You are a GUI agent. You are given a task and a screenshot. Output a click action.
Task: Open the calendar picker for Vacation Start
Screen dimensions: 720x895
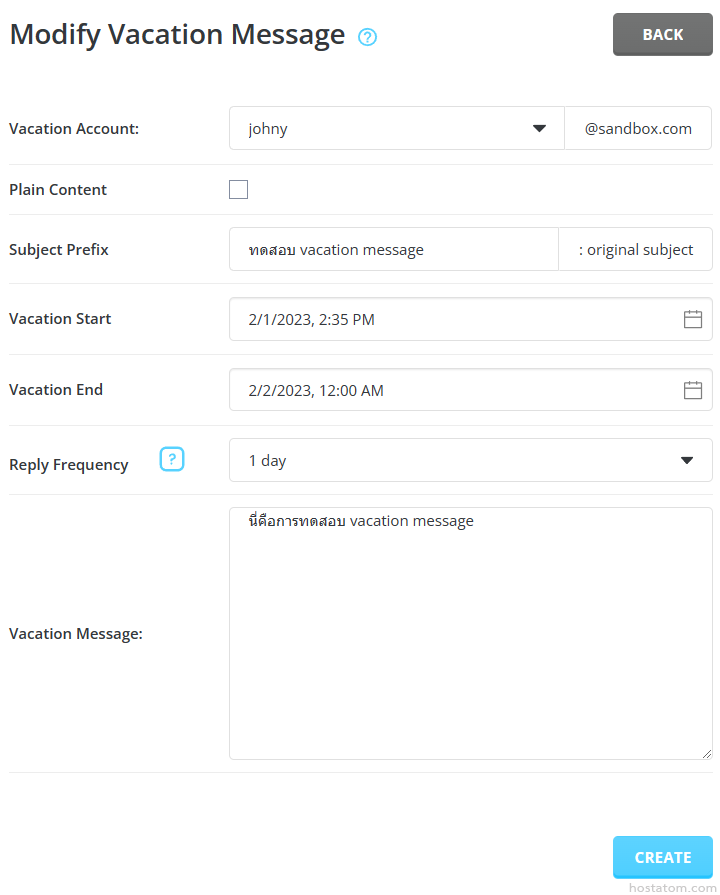point(692,319)
